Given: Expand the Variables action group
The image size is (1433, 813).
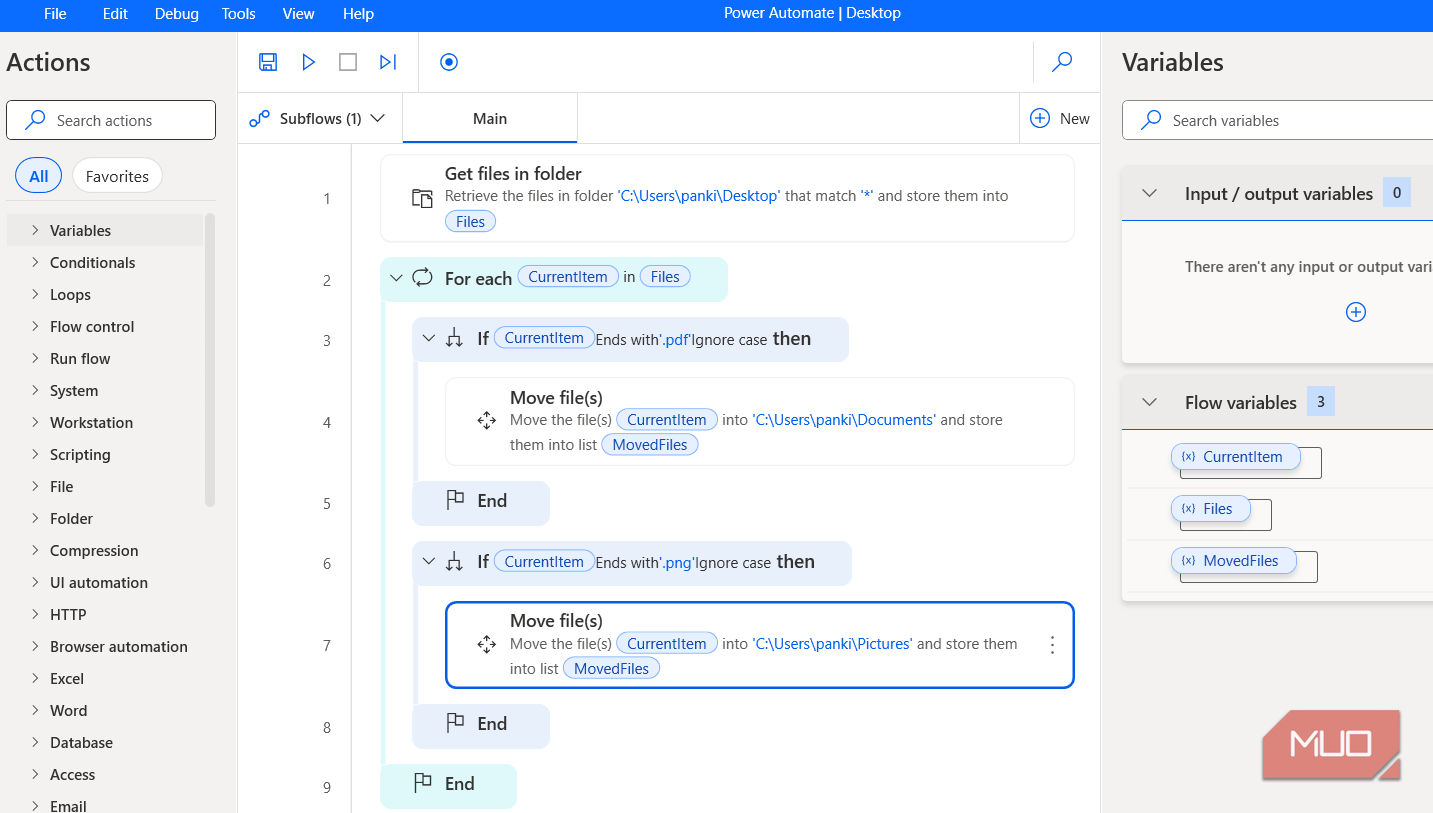Looking at the screenshot, I should [x=35, y=230].
